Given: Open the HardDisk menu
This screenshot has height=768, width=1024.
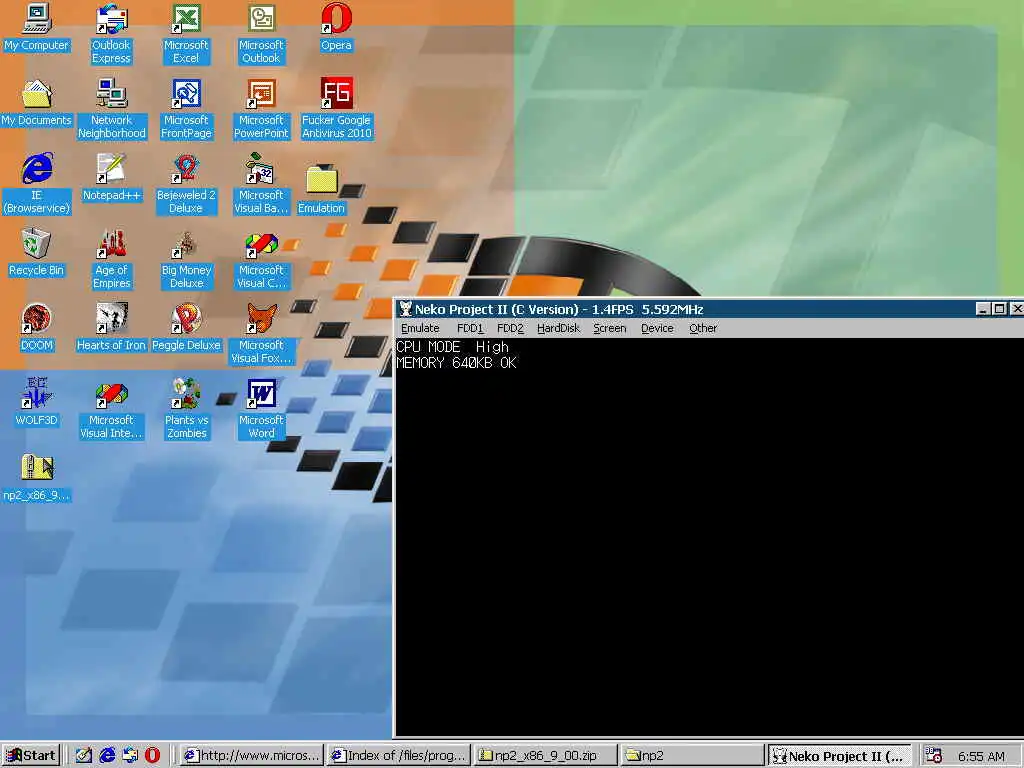Looking at the screenshot, I should (558, 328).
